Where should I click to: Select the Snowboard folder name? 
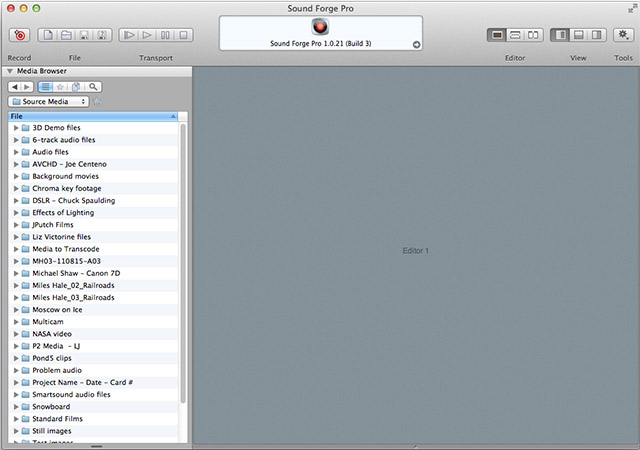[51, 407]
